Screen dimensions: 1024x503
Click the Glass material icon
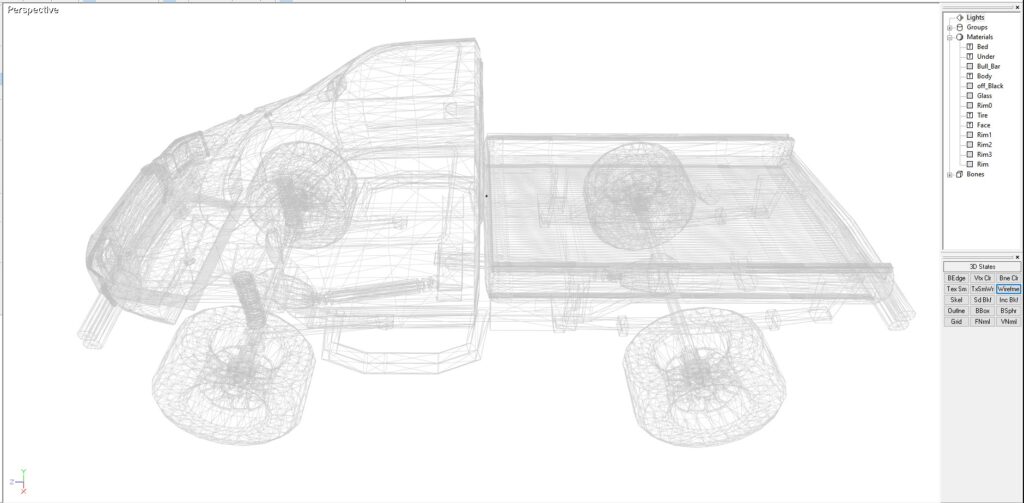pos(969,96)
